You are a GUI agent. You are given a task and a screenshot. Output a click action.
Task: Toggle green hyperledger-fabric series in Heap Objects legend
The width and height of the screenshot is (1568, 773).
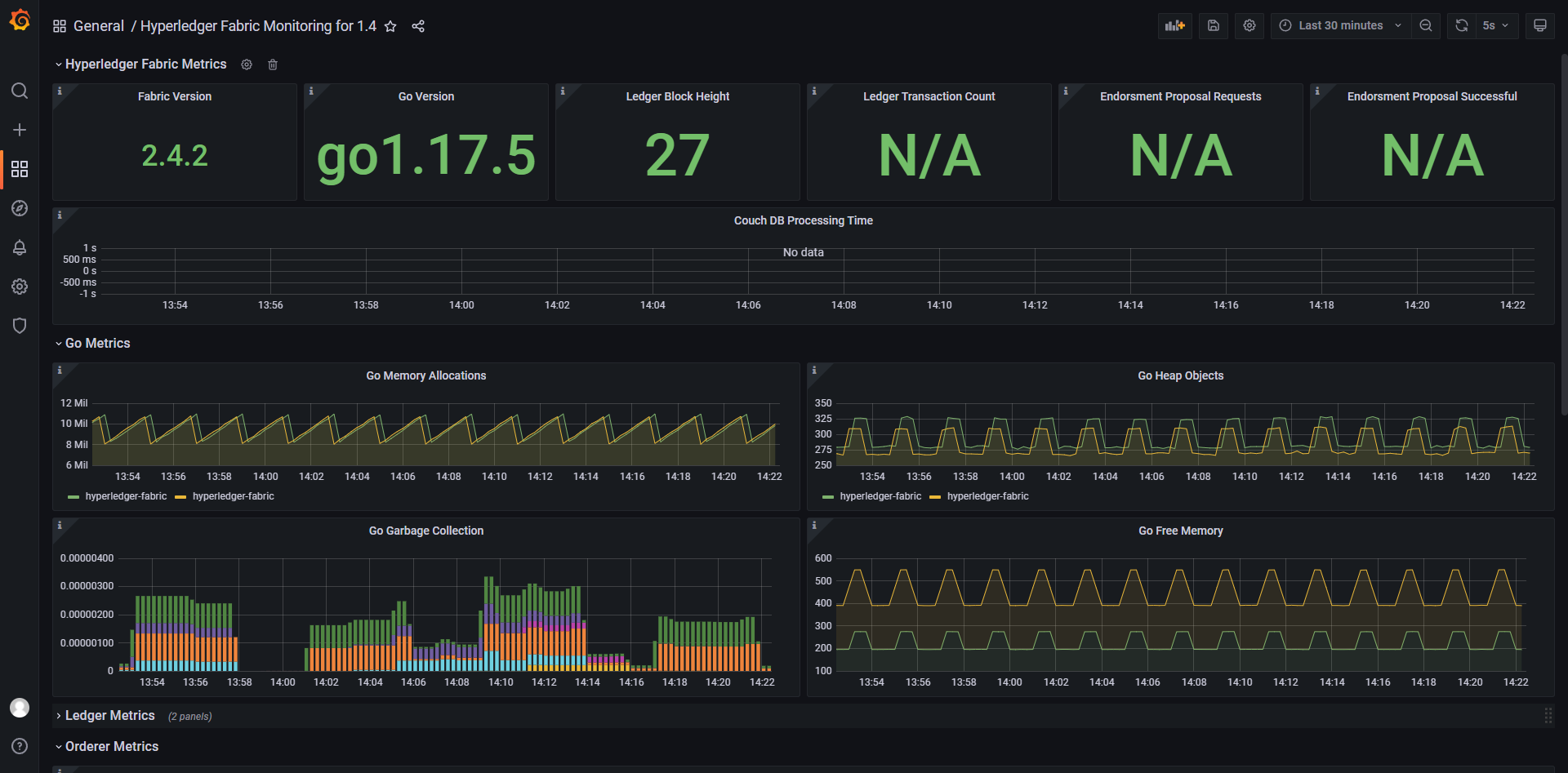[x=880, y=496]
